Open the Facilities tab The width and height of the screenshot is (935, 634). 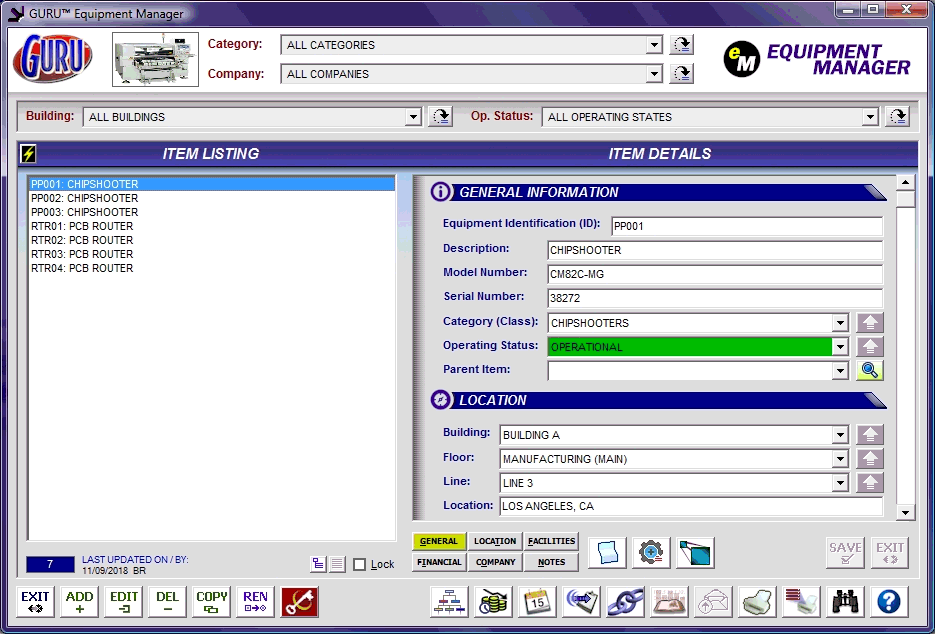point(552,541)
